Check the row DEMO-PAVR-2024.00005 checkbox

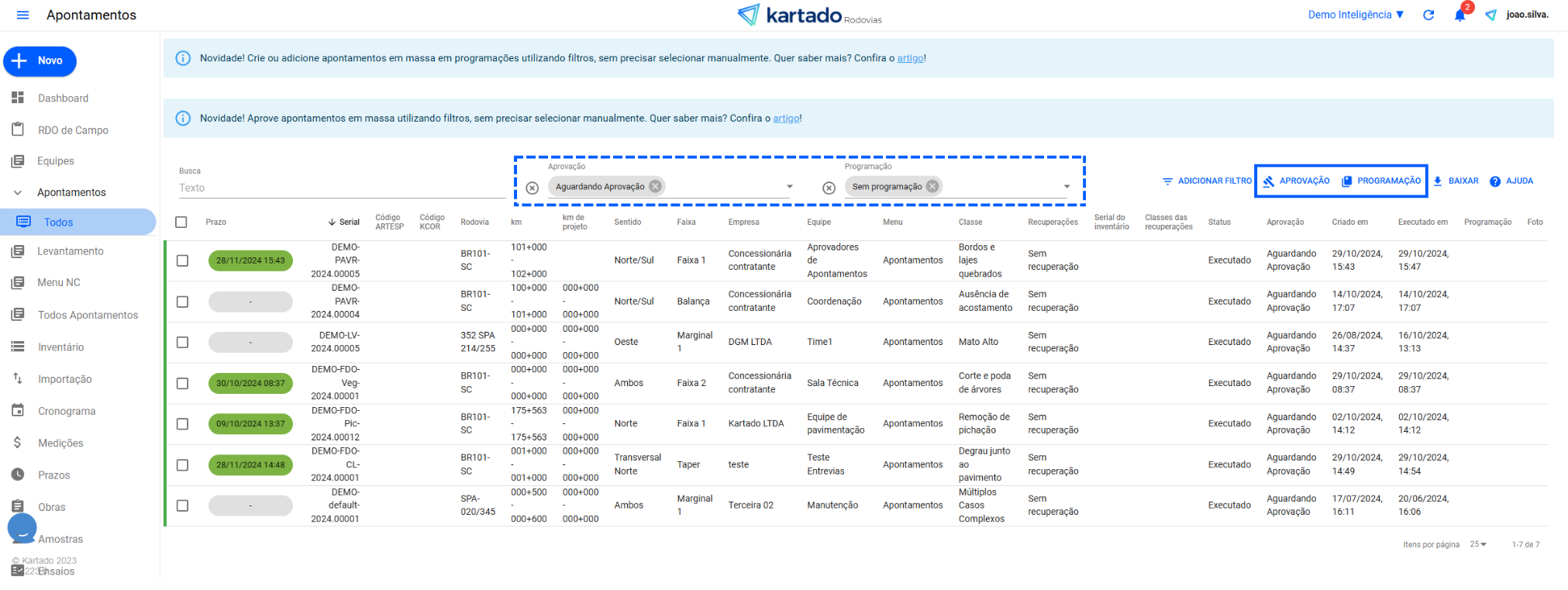[182, 260]
